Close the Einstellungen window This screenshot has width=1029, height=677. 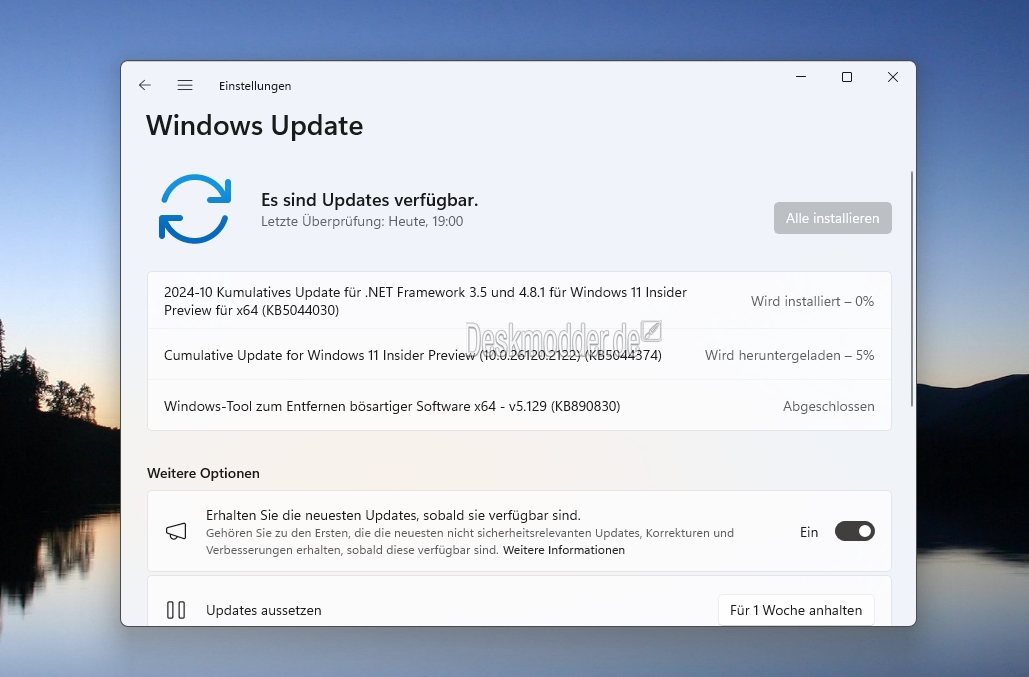tap(893, 77)
